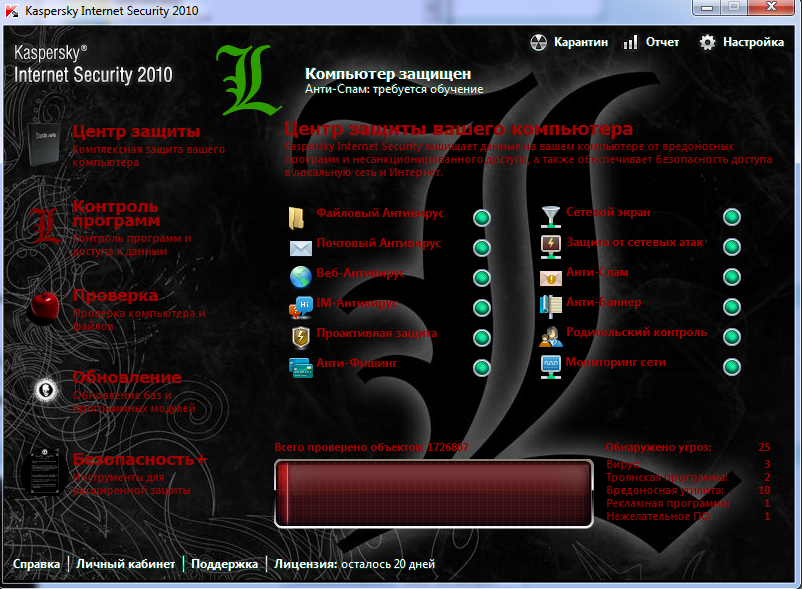
Task: Click the warning envelope icon for Анти-Спам
Action: tap(551, 278)
